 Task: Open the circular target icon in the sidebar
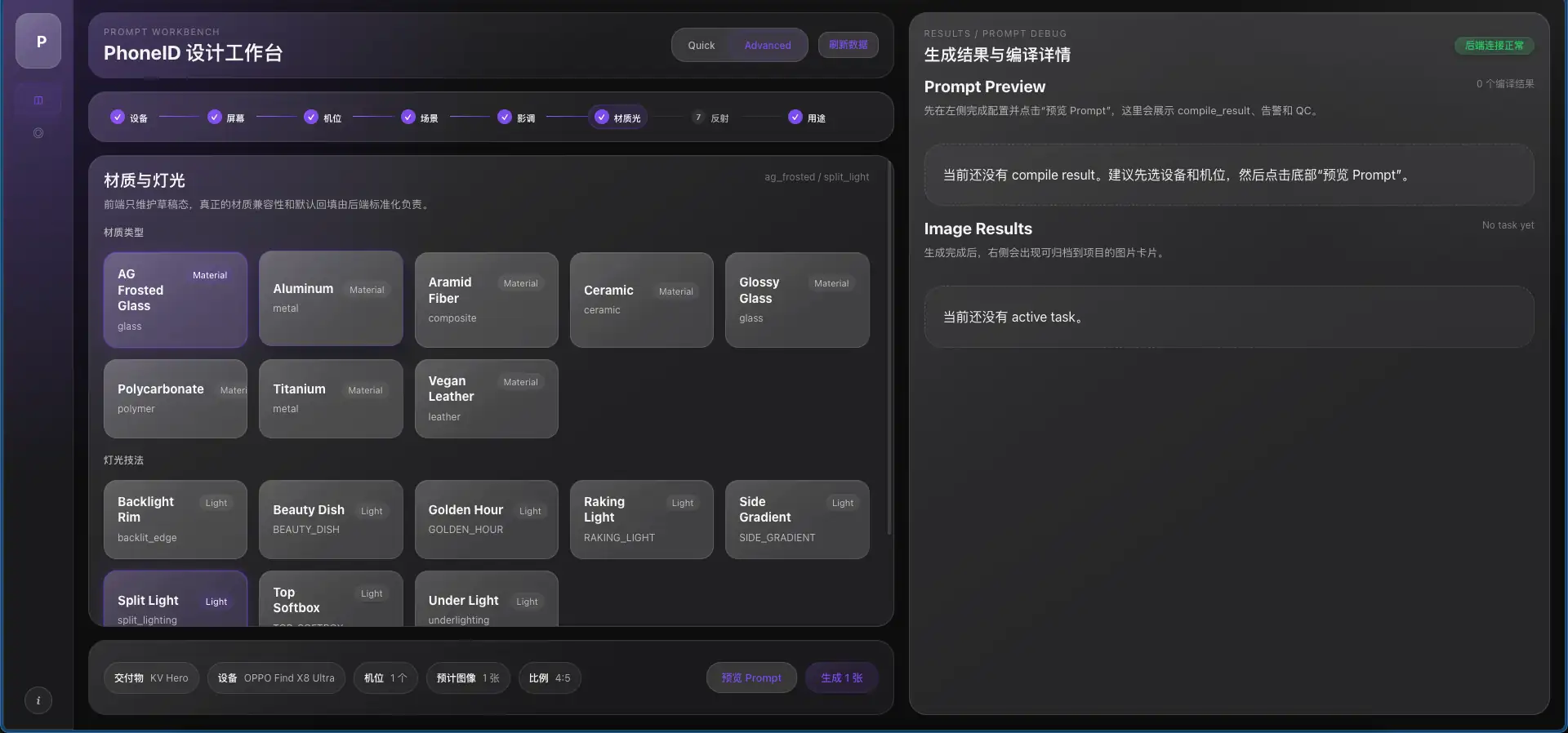click(x=38, y=132)
